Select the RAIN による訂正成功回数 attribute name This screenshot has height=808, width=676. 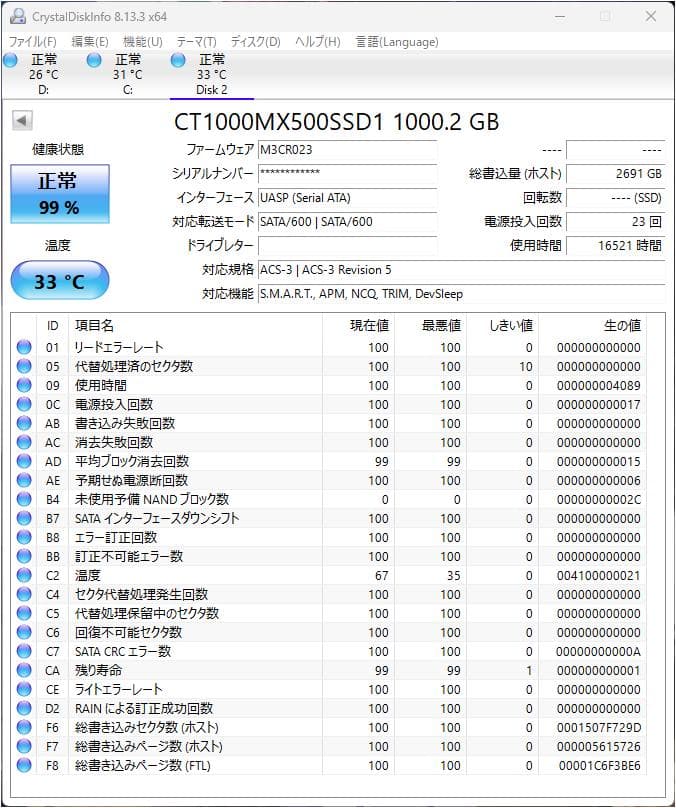tap(144, 709)
